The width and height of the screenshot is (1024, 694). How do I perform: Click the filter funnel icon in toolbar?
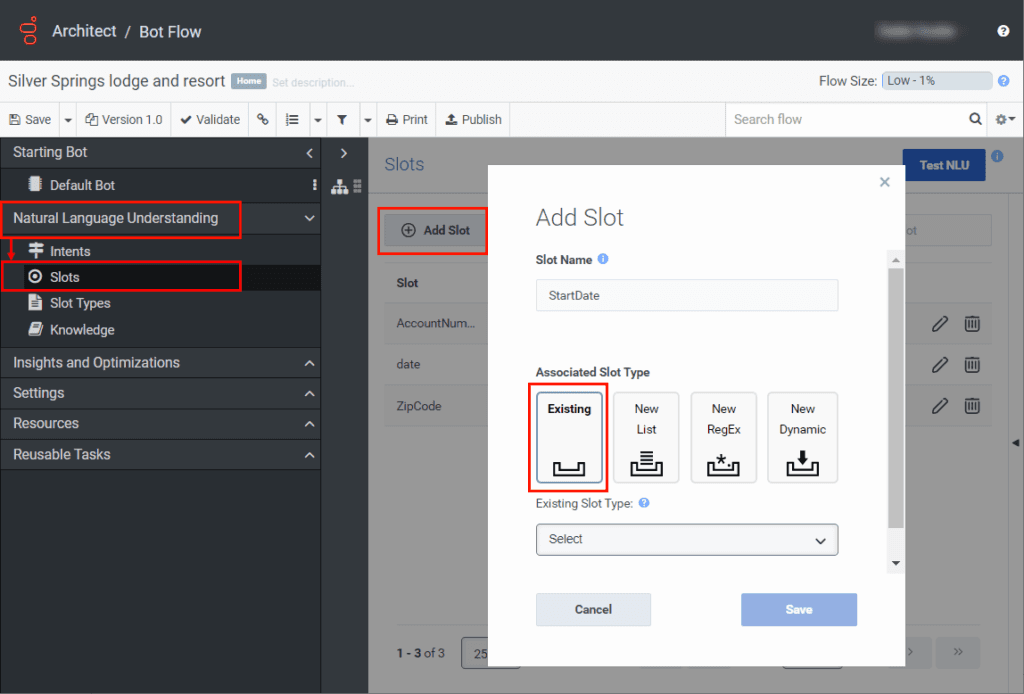(342, 119)
